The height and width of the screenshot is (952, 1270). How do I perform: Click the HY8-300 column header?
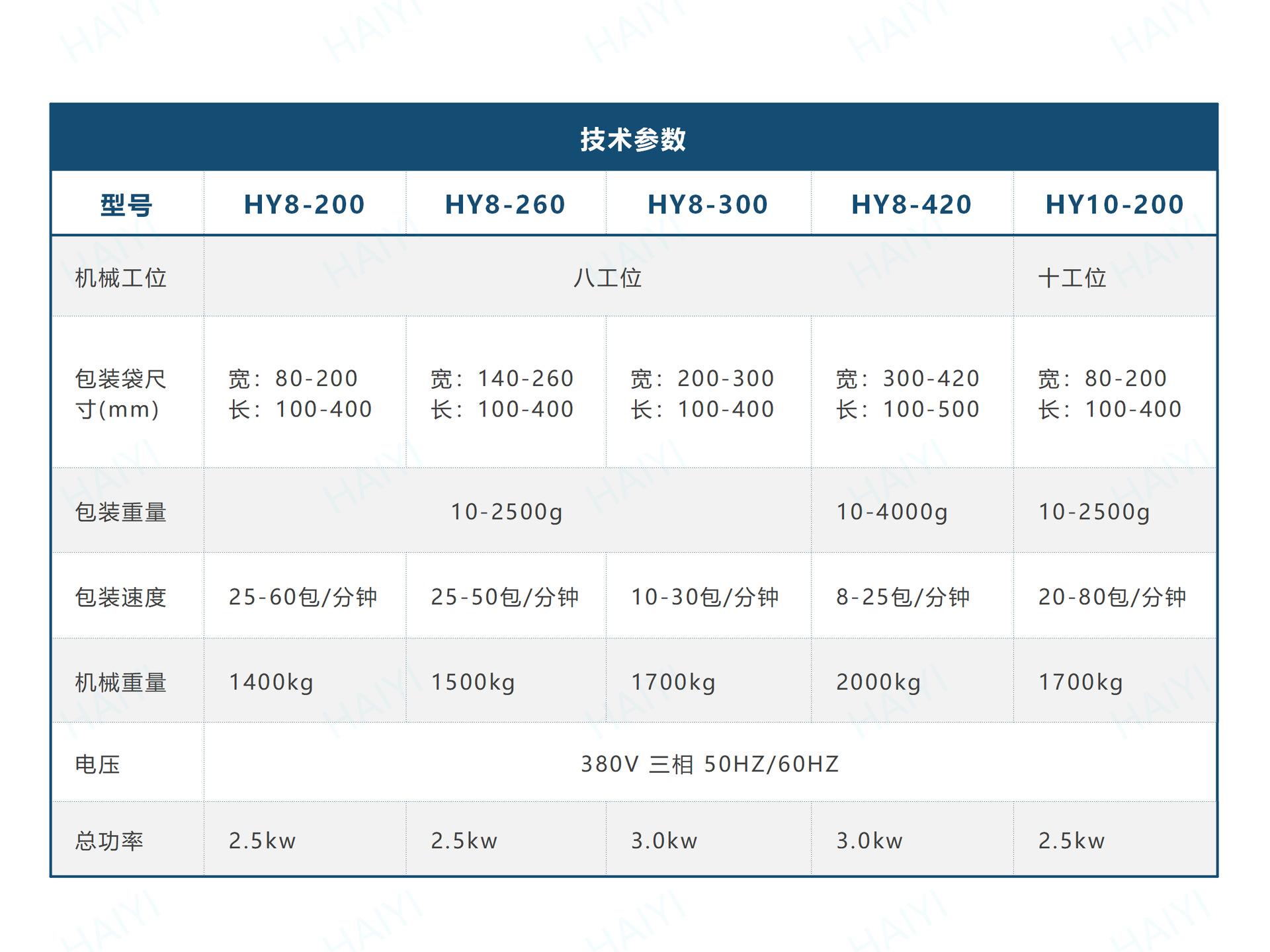708,204
